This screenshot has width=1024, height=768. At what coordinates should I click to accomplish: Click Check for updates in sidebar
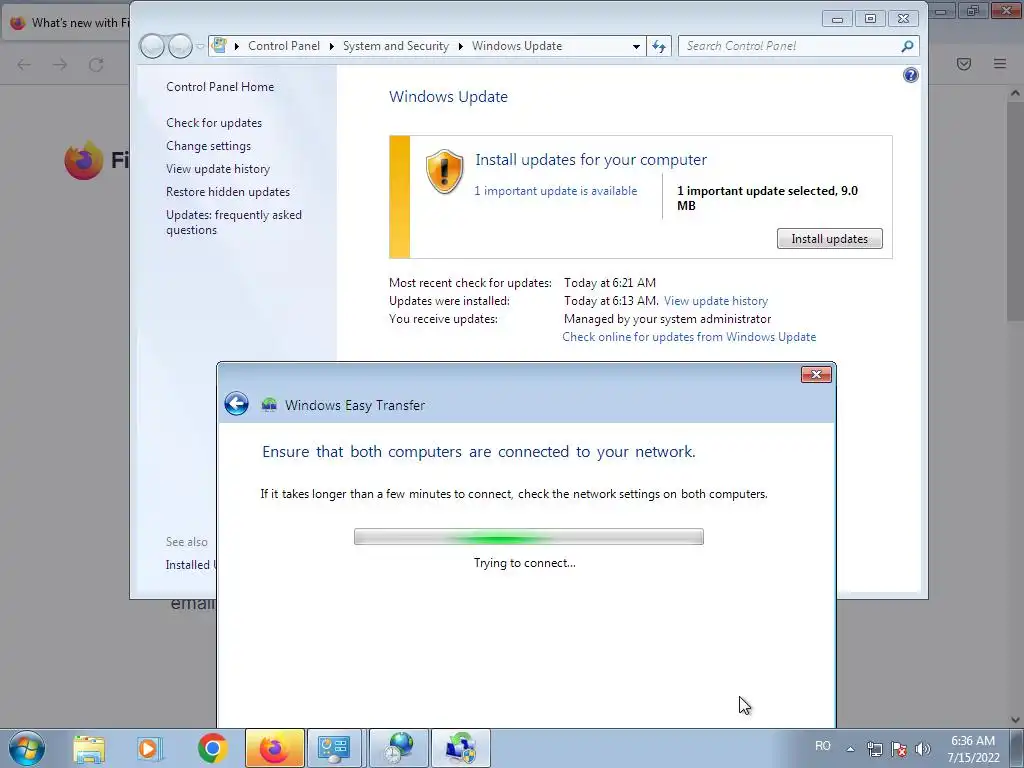(214, 123)
